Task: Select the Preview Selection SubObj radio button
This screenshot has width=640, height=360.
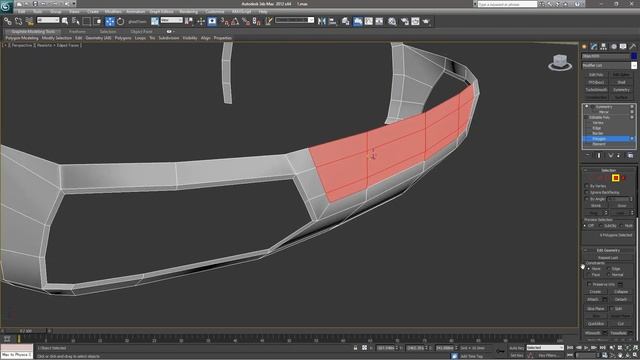Action: (600, 226)
